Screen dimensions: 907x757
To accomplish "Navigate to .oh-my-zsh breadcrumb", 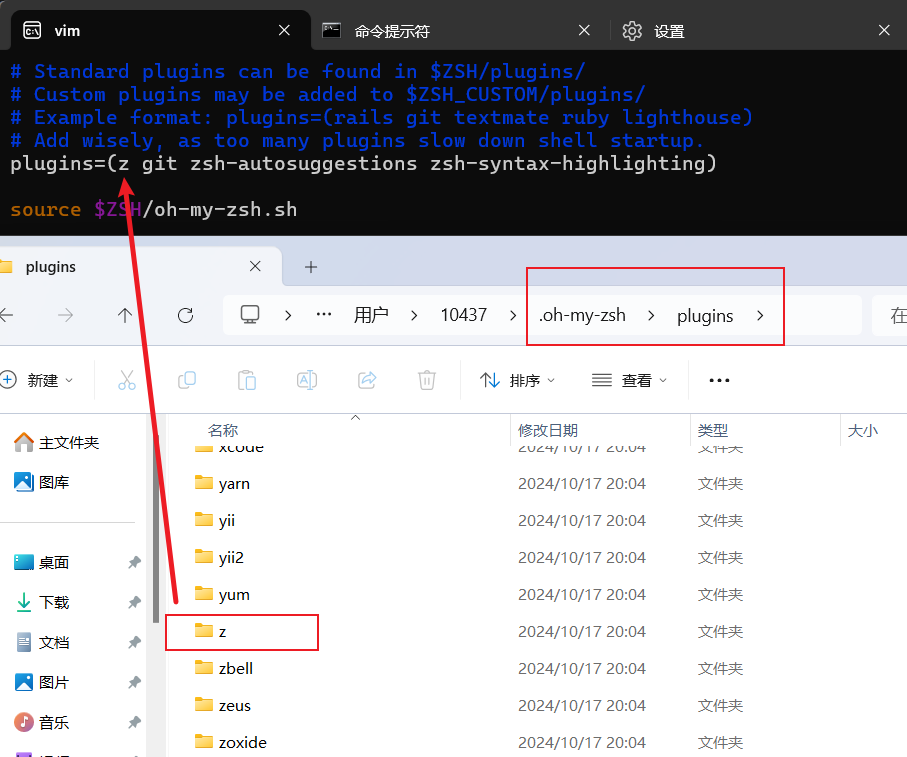I will [582, 315].
